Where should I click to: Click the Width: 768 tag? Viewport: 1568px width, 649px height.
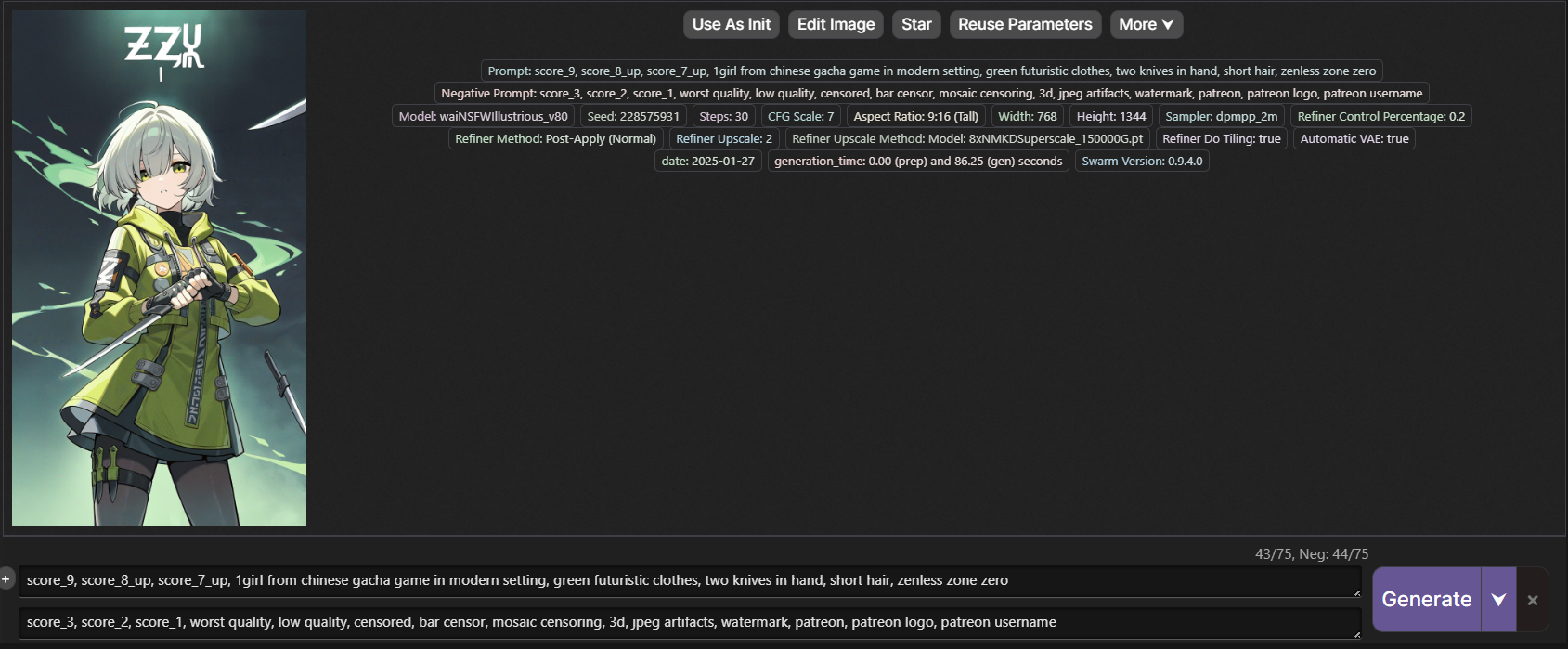point(1028,116)
